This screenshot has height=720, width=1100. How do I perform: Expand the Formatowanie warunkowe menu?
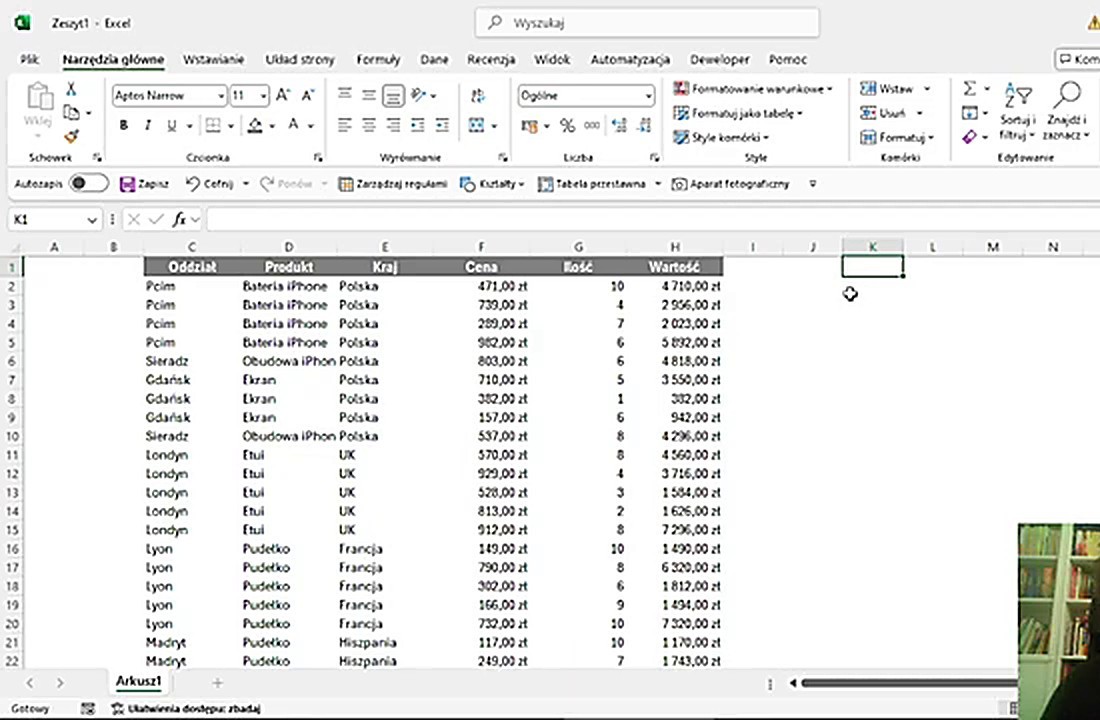754,89
